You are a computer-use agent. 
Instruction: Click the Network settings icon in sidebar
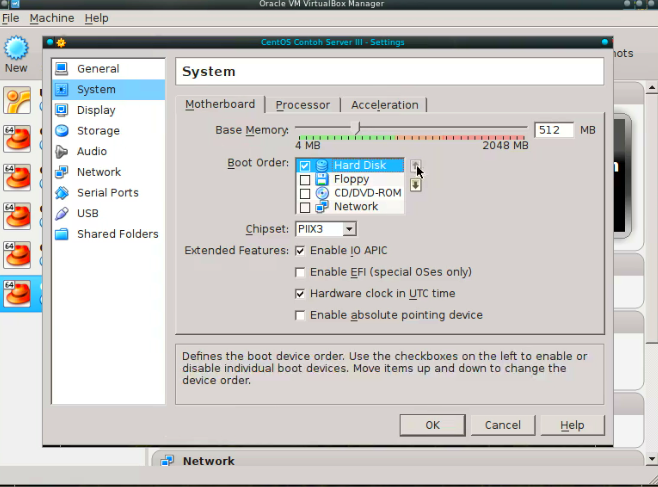[x=62, y=172]
